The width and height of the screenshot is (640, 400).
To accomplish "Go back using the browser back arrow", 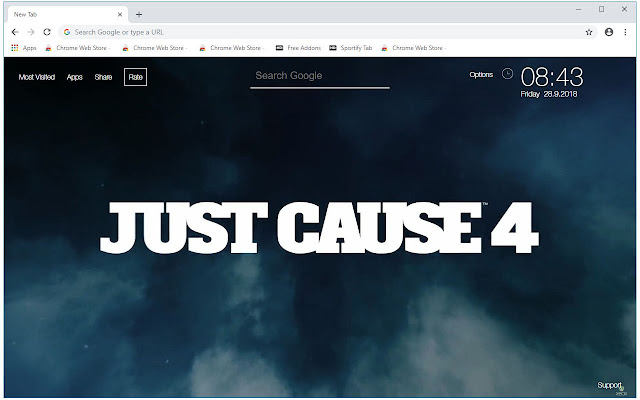I will [15, 32].
